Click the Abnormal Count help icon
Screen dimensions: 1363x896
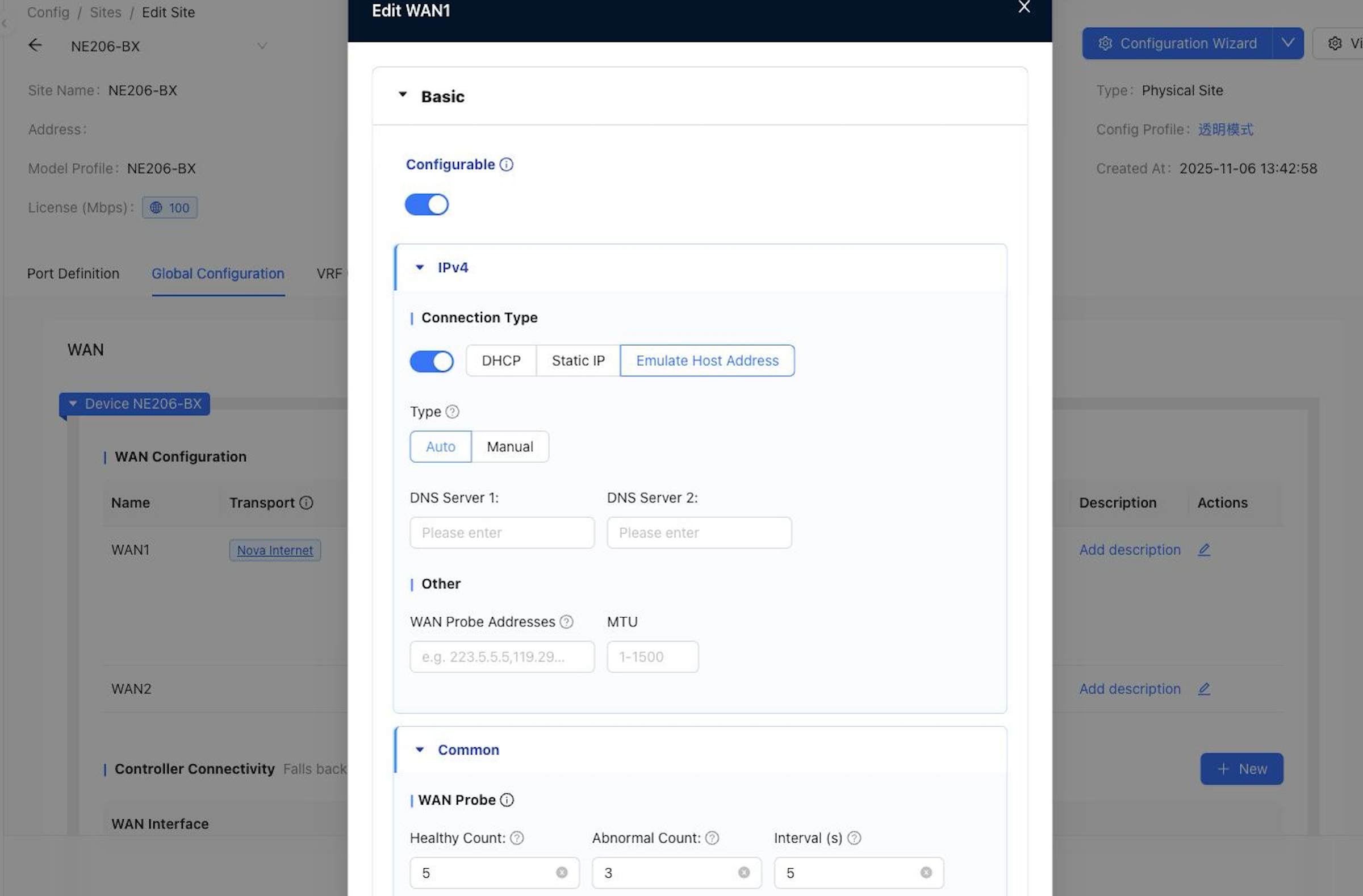712,838
